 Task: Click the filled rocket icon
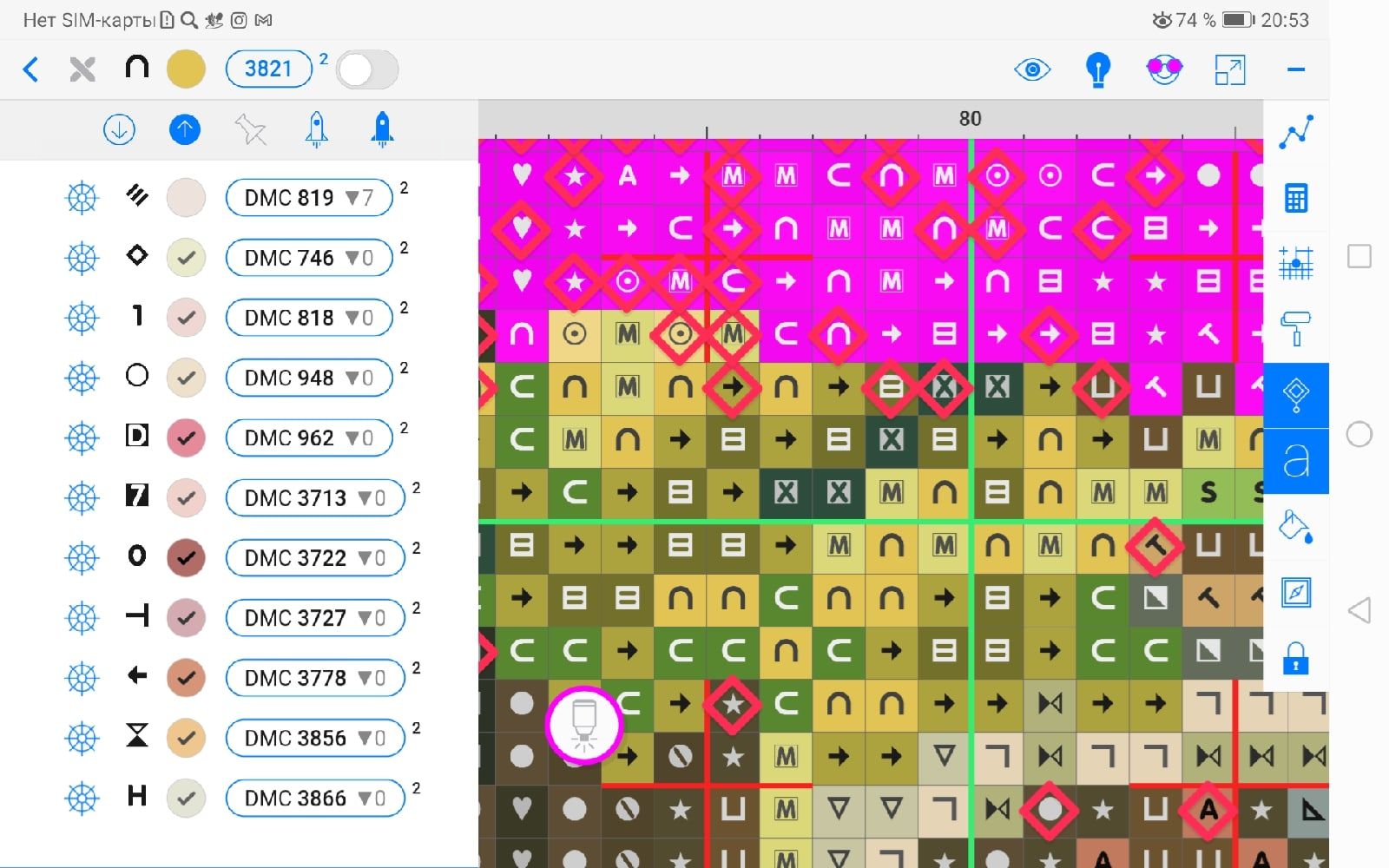[382, 130]
